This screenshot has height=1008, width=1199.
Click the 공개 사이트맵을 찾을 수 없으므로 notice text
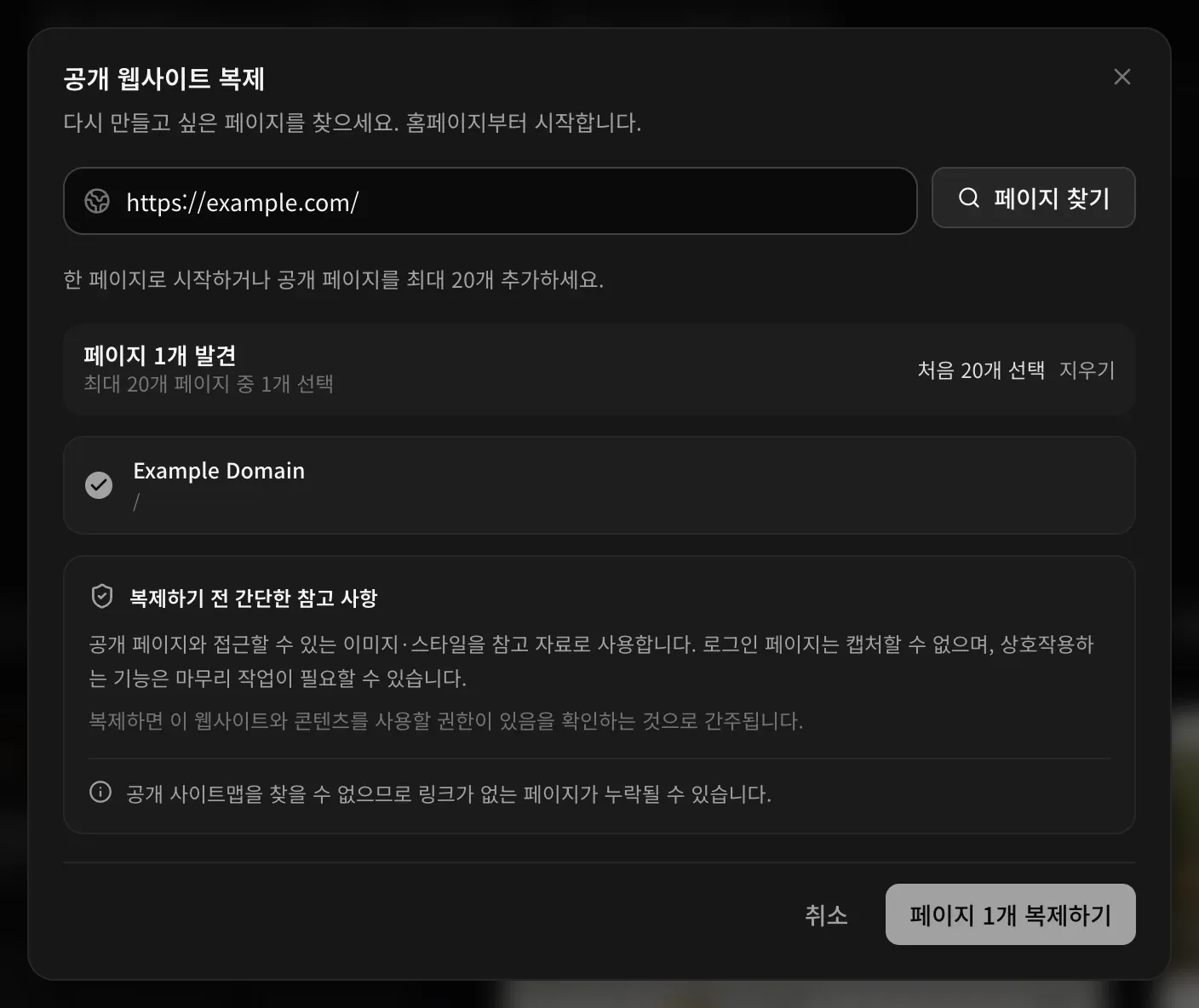[x=449, y=794]
